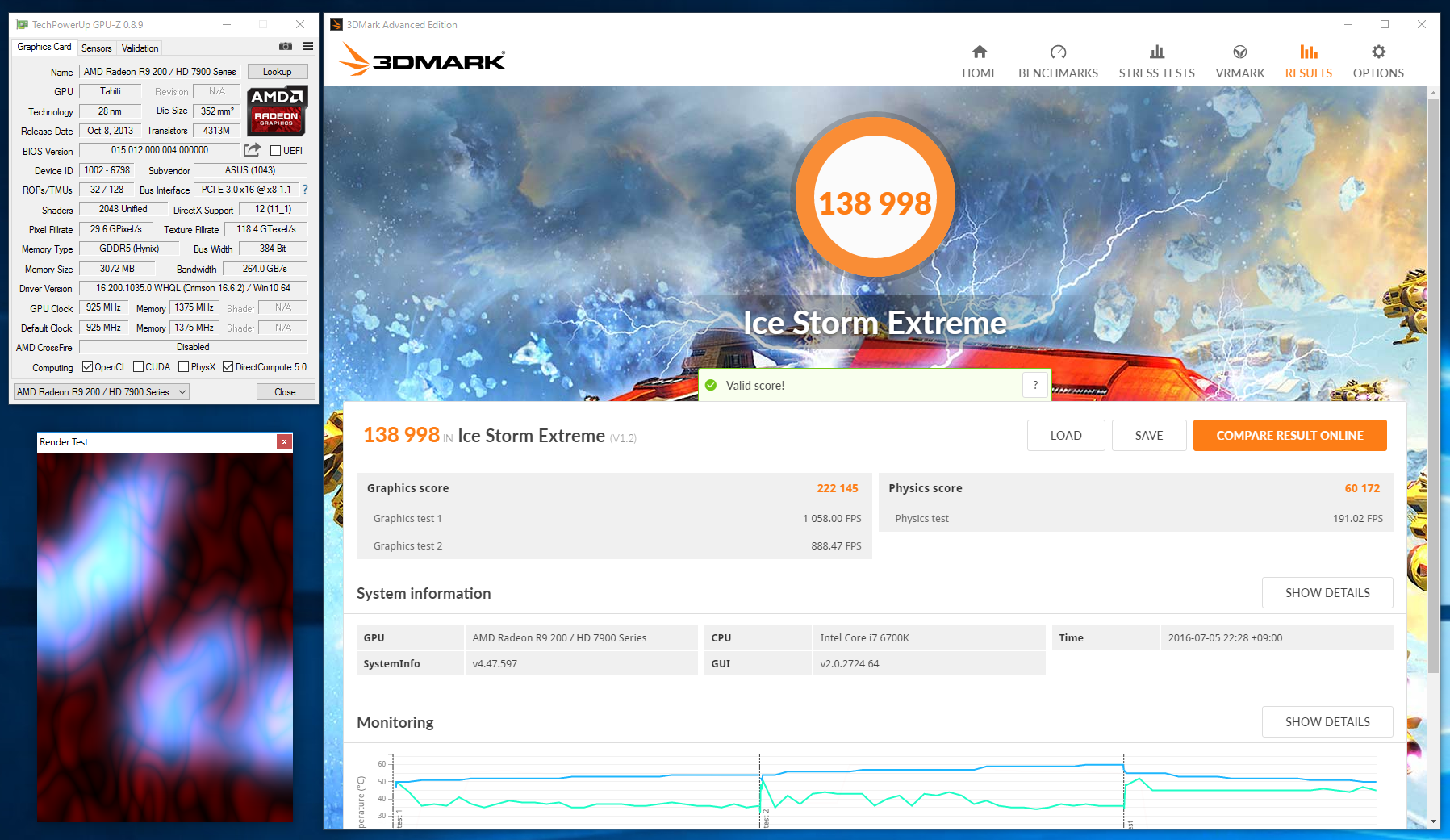Click the 3DMark vertical scrollbar thumb
Screen dimensions: 1450x840
point(1433,386)
